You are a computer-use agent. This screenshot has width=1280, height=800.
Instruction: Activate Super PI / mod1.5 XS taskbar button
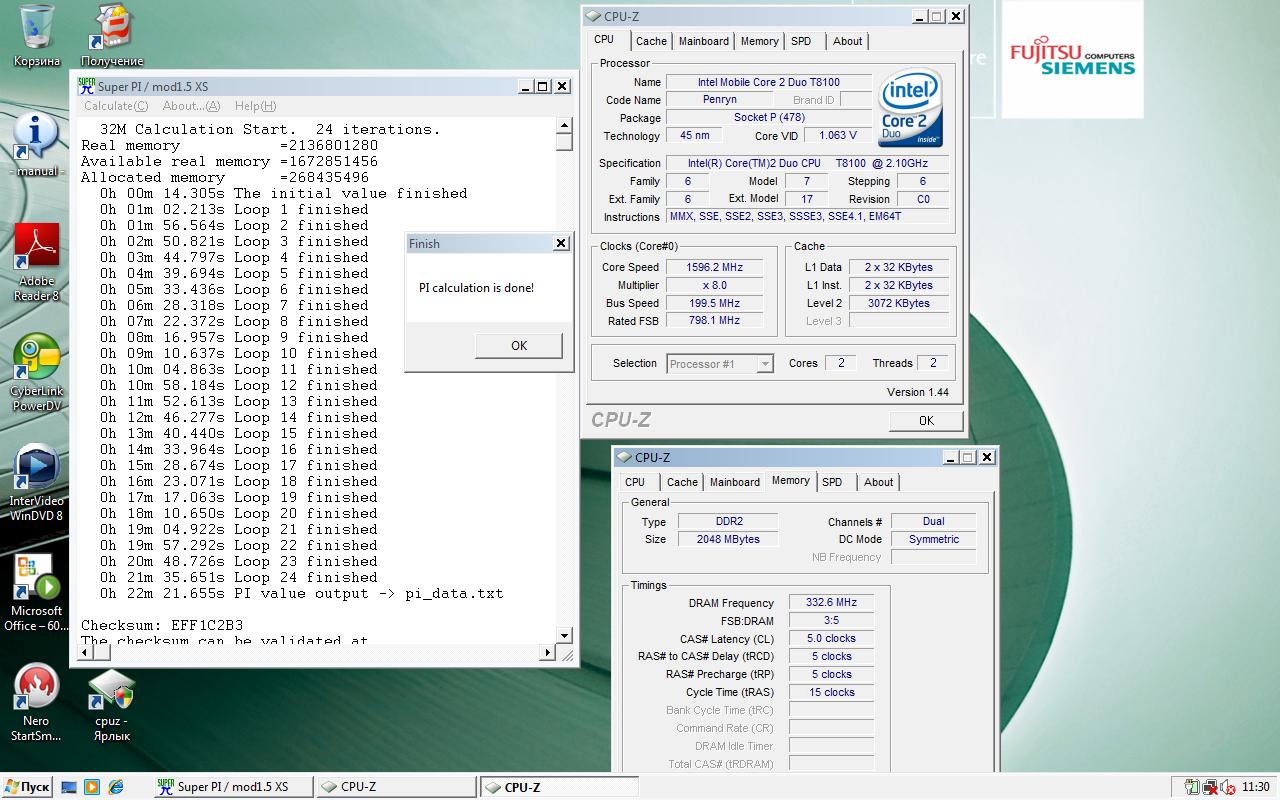[232, 787]
